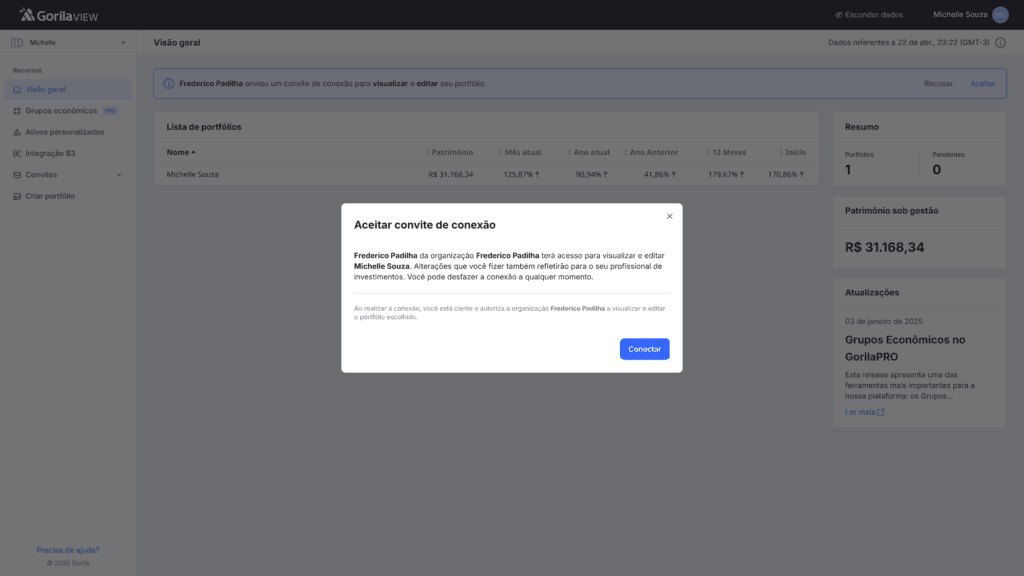Click the Ativos personalizados sidebar icon
Viewport: 1024px width, 576px height.
point(17,132)
